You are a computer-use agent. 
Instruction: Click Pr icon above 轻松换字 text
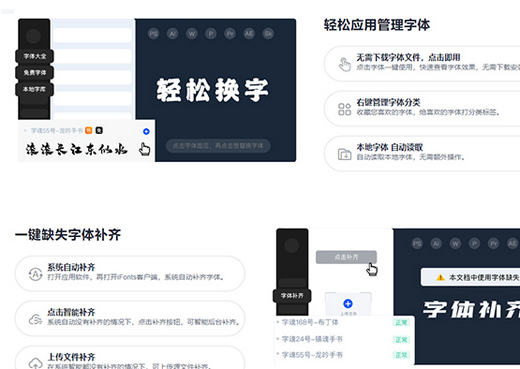pos(230,34)
